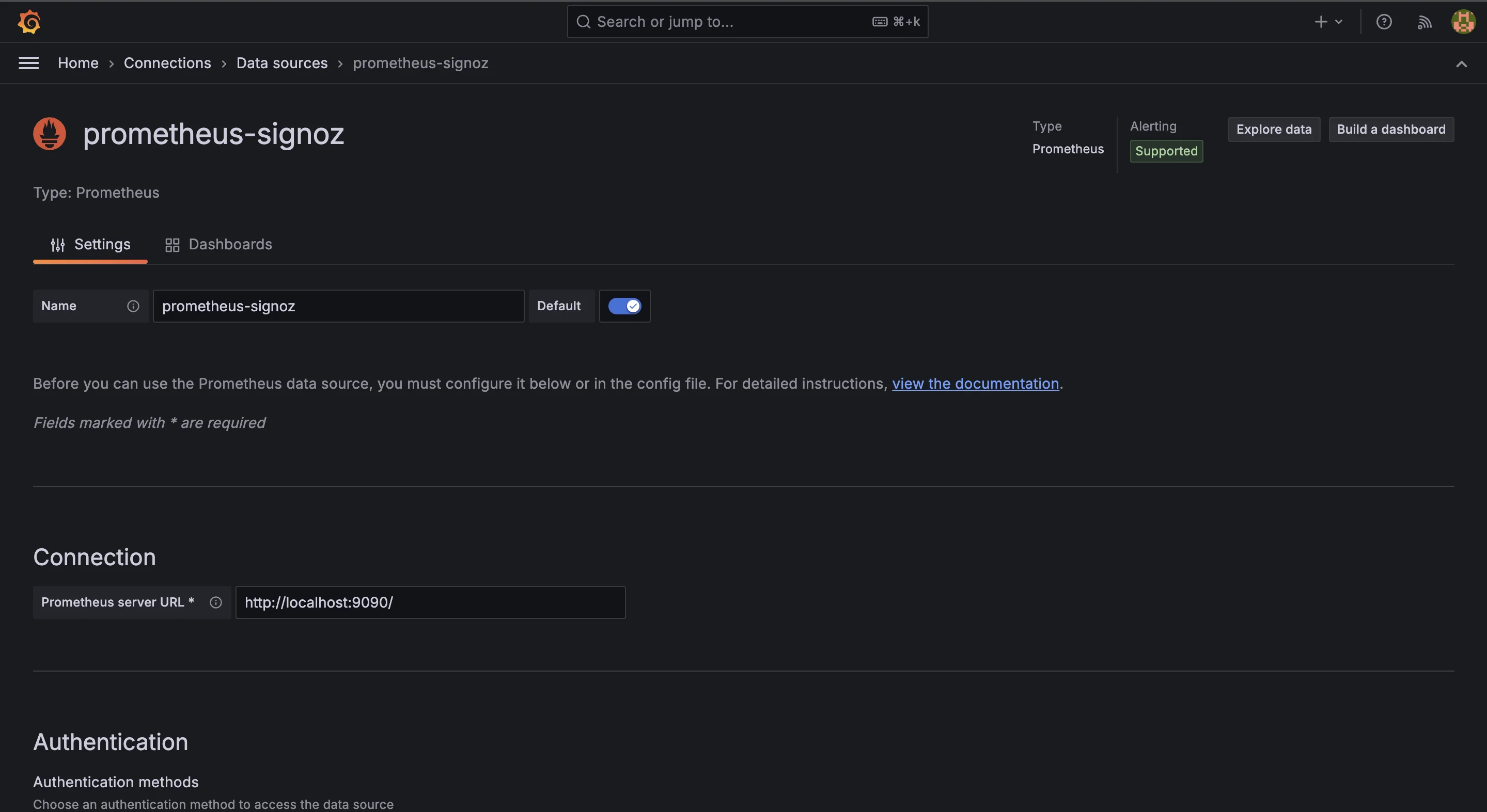Go to Data sources breadcrumb

coord(281,63)
